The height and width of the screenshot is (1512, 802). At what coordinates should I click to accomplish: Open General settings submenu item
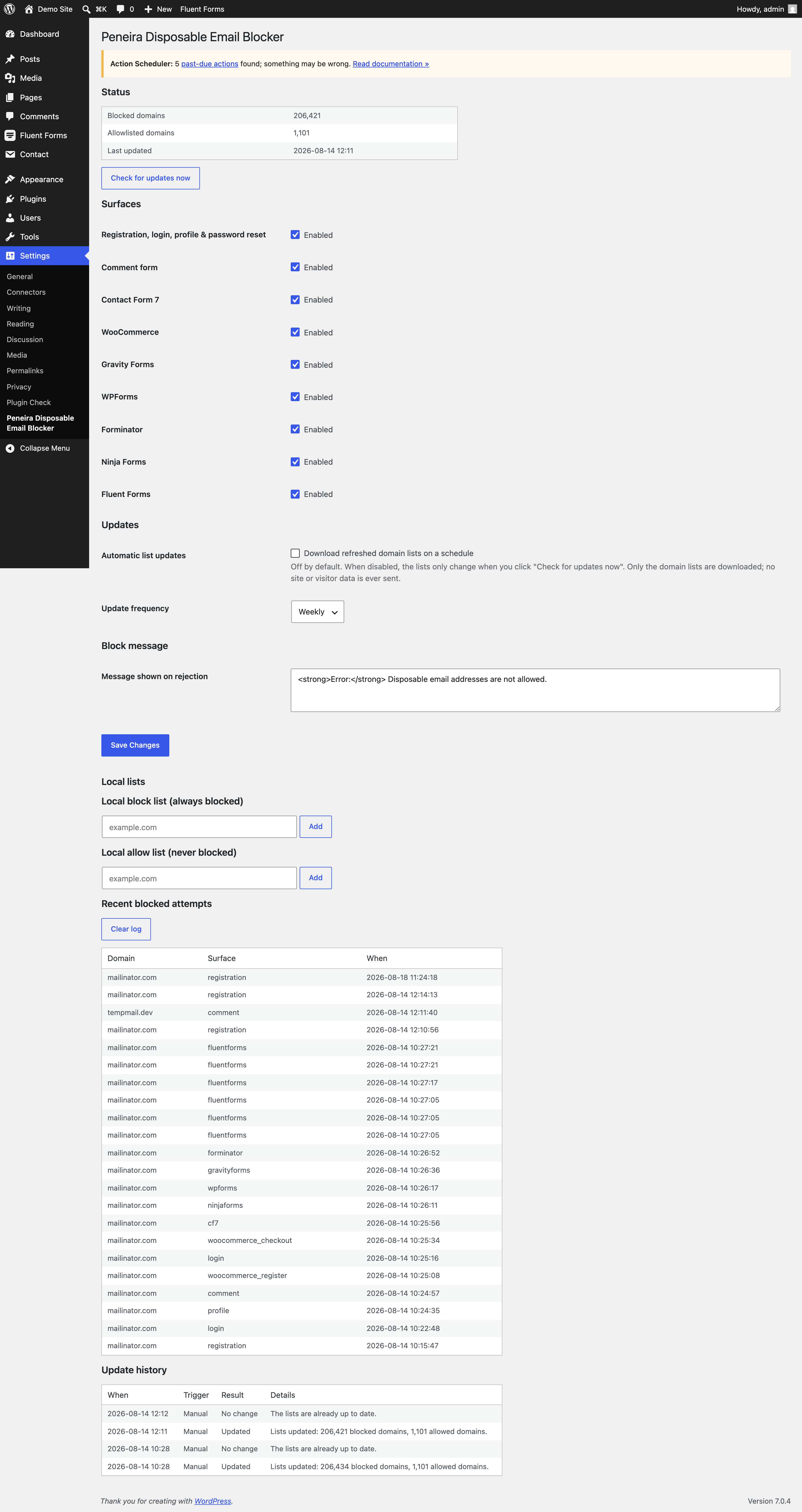pos(19,276)
